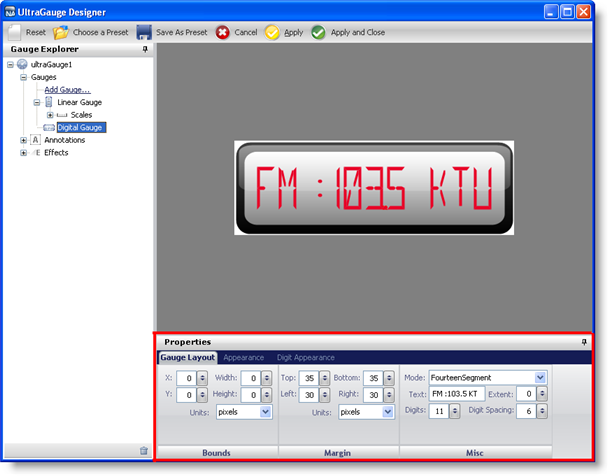The width and height of the screenshot is (609, 476).
Task: Click the Height spinner arrows
Action: tap(266, 395)
